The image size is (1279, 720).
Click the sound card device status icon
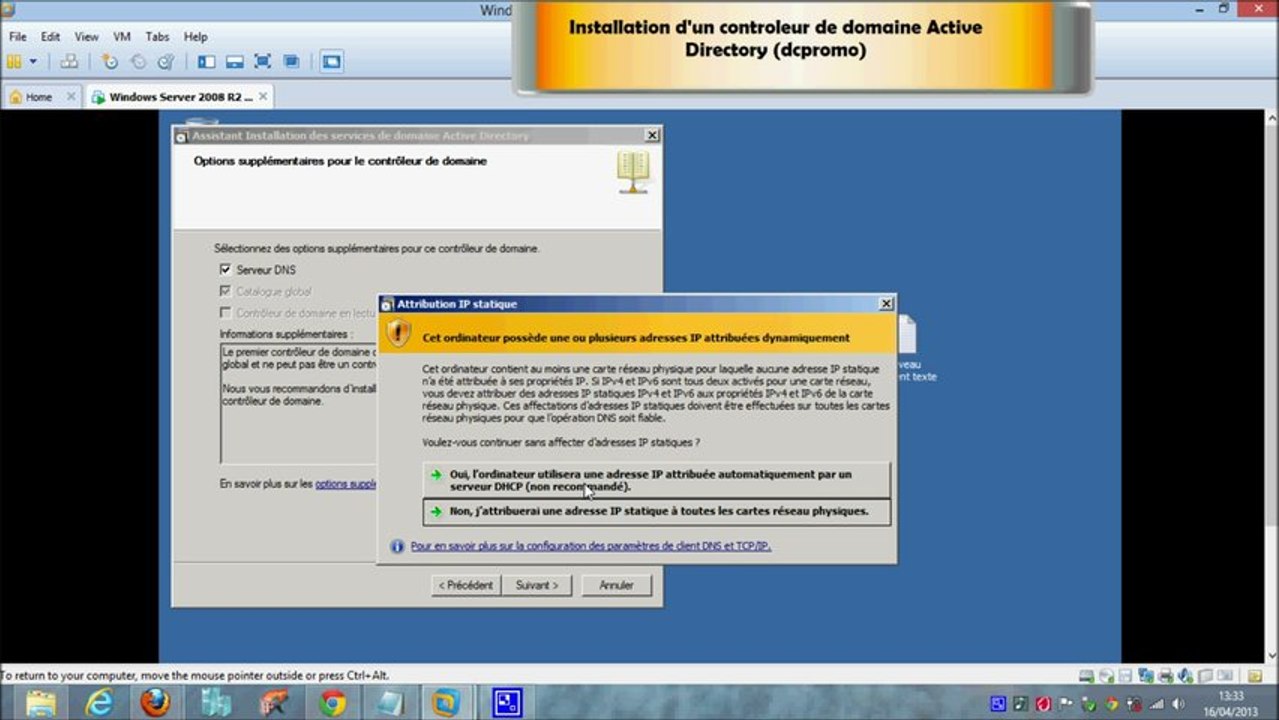point(1186,676)
